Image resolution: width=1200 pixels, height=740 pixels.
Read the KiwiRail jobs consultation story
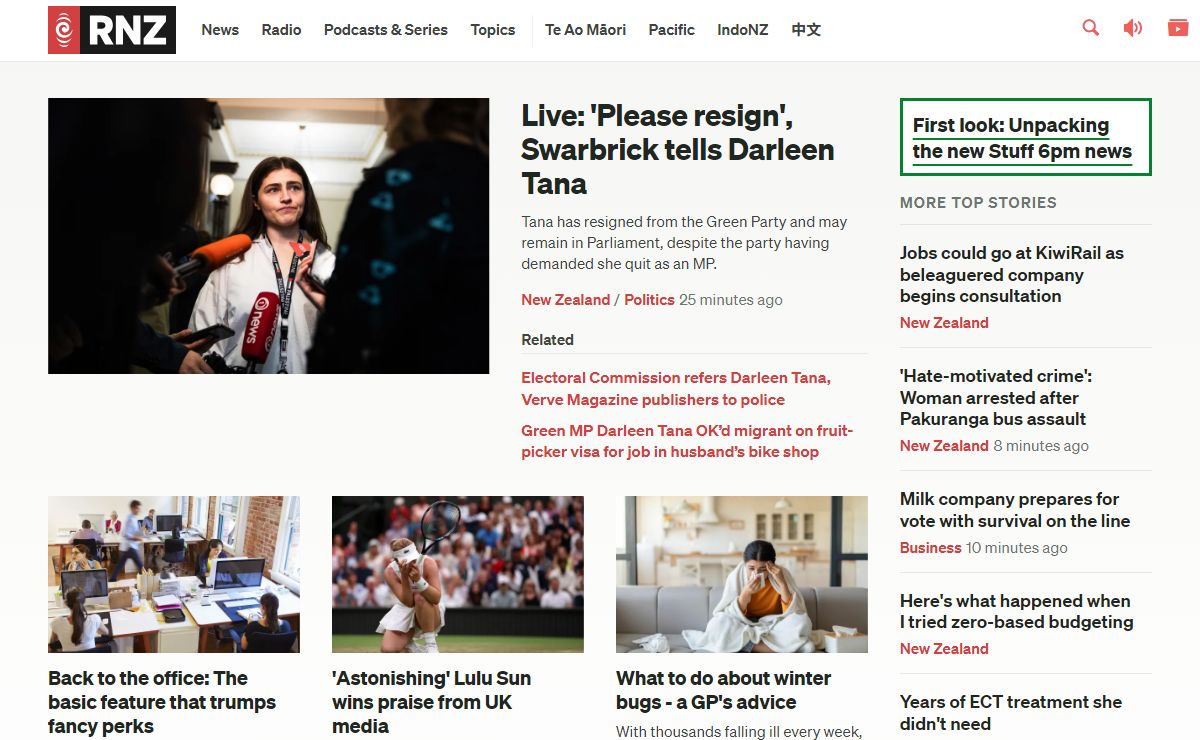coord(1011,275)
